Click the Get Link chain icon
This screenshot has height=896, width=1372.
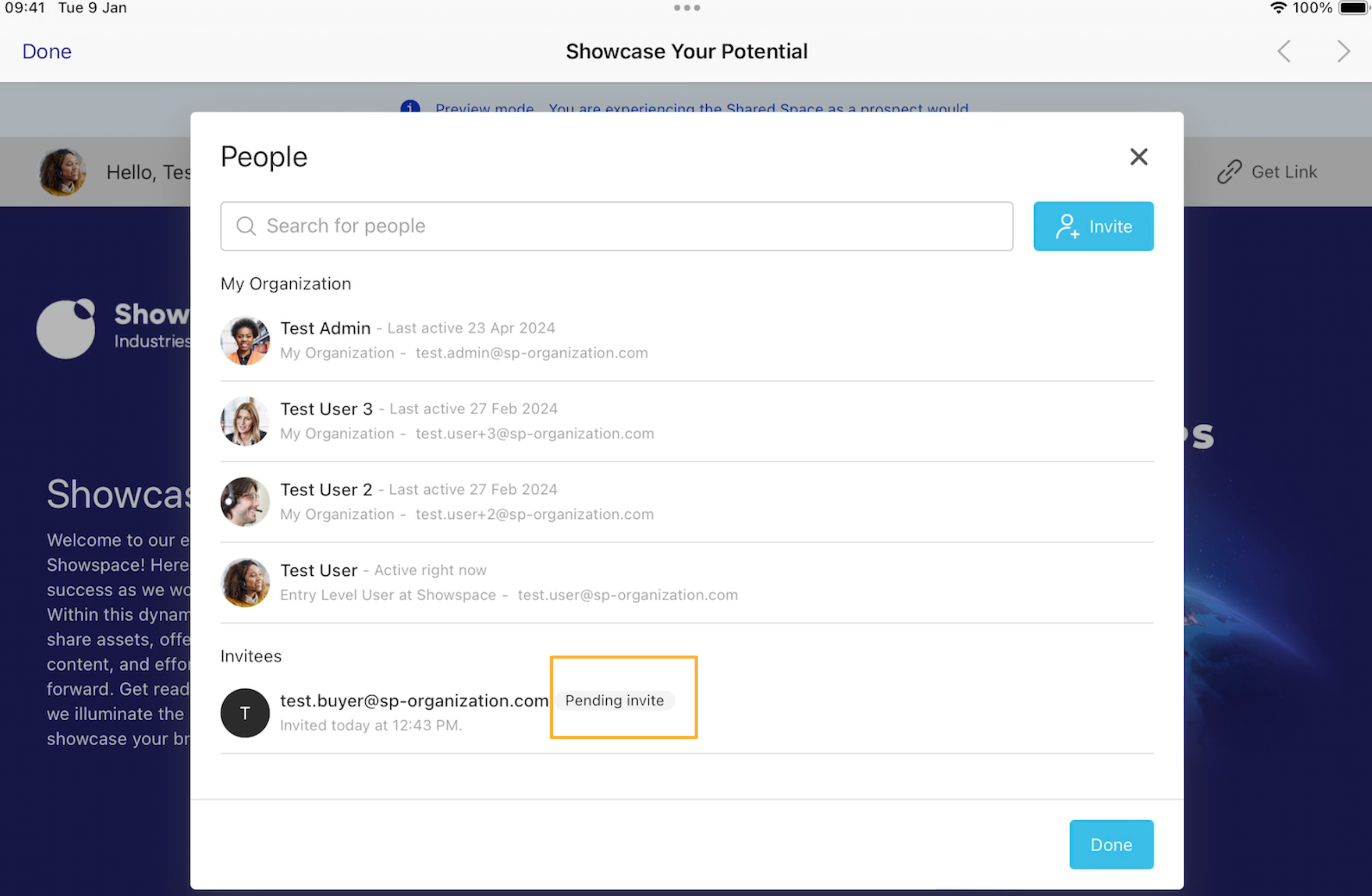click(1229, 172)
